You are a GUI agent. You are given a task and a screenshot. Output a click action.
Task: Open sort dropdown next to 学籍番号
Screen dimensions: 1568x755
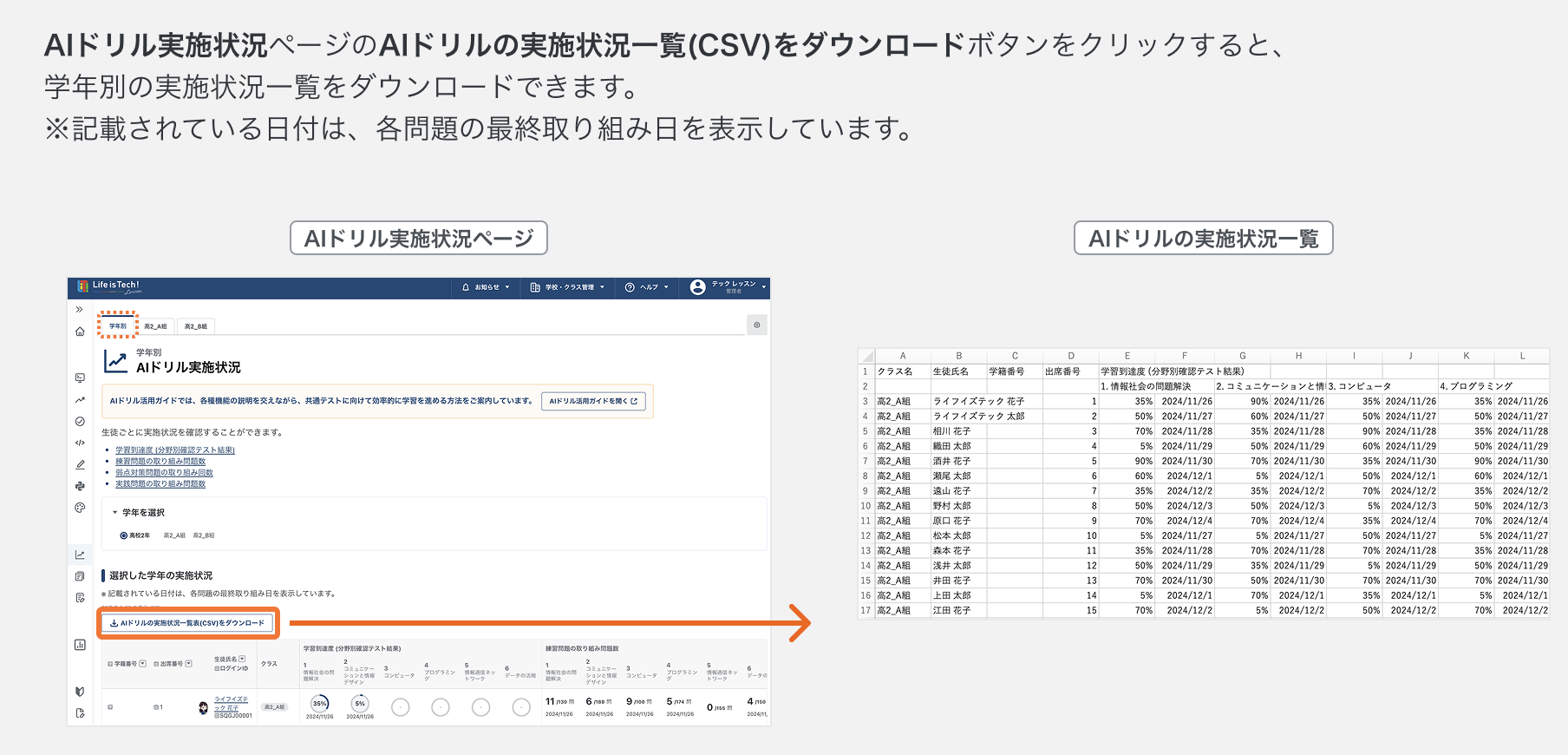143,664
